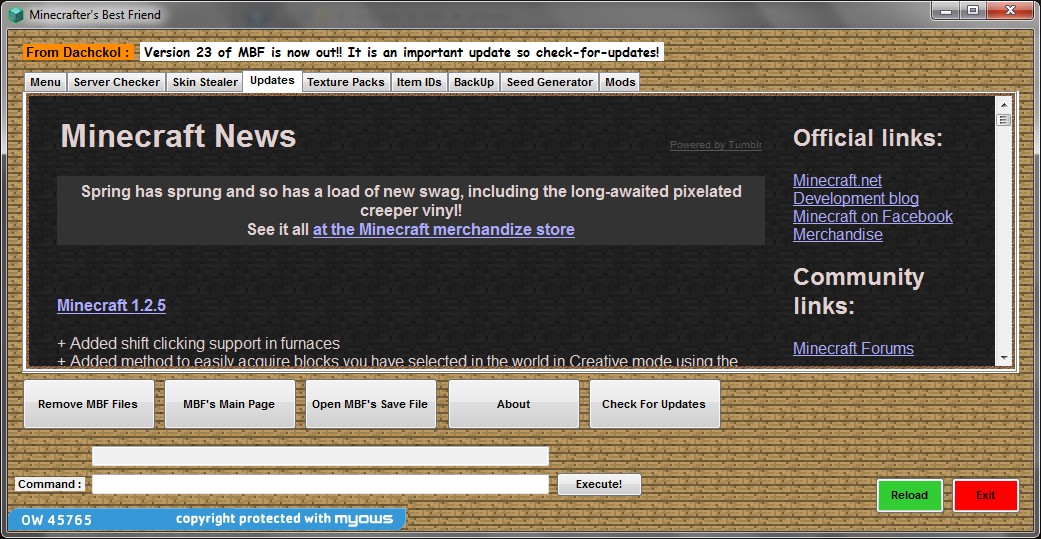Click the Command label
This screenshot has width=1041, height=539.
[50, 485]
